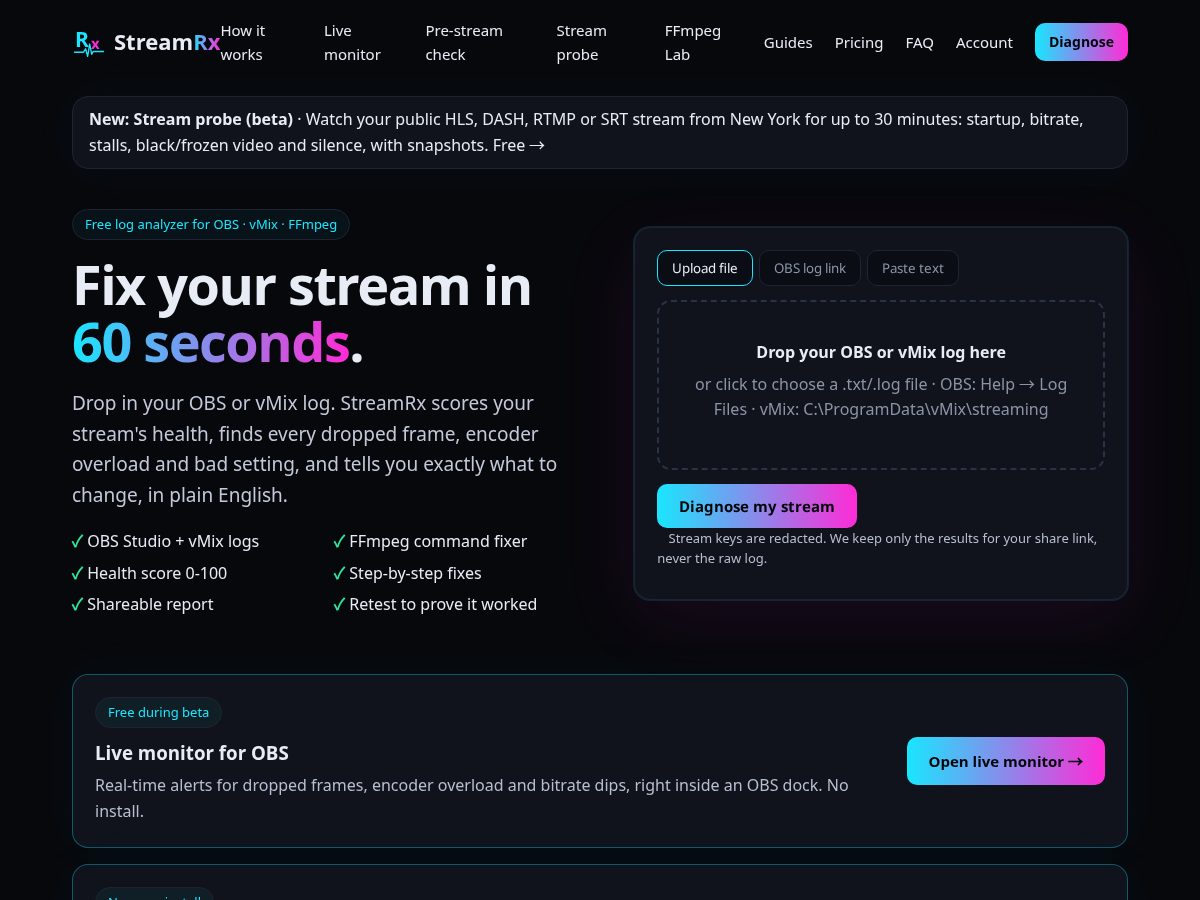Click the 'FFmpeg command fixer' feature text
This screenshot has height=900, width=1200.
point(438,541)
